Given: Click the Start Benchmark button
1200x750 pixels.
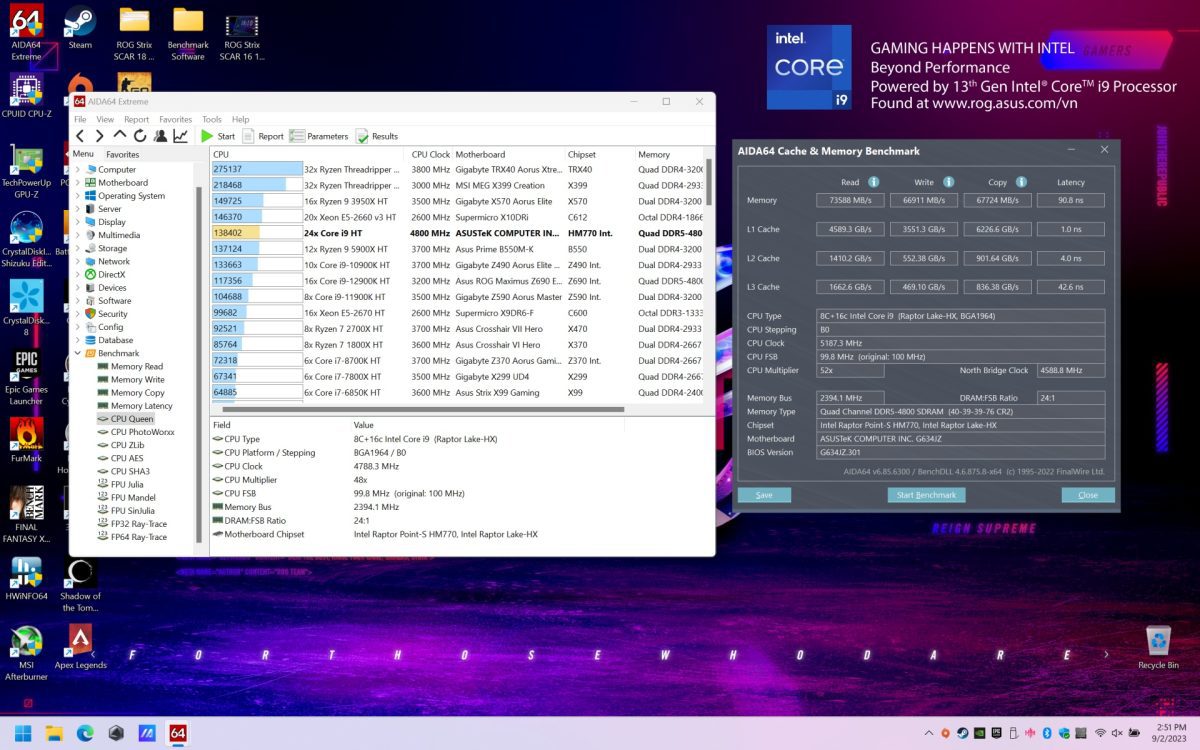Looking at the screenshot, I should 926,495.
